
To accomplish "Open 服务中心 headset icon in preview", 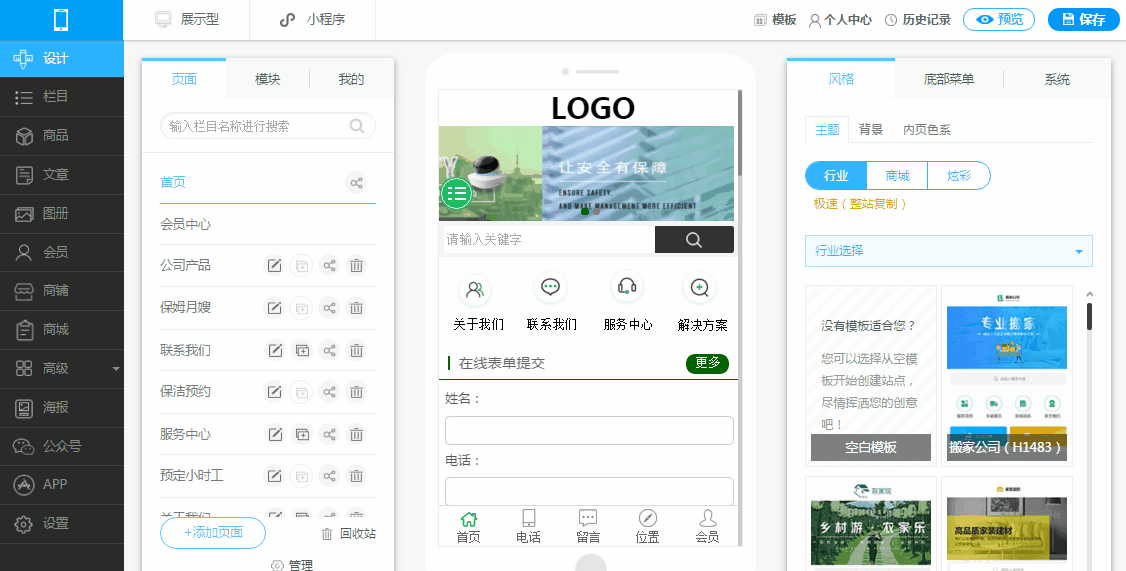I will tap(627, 288).
